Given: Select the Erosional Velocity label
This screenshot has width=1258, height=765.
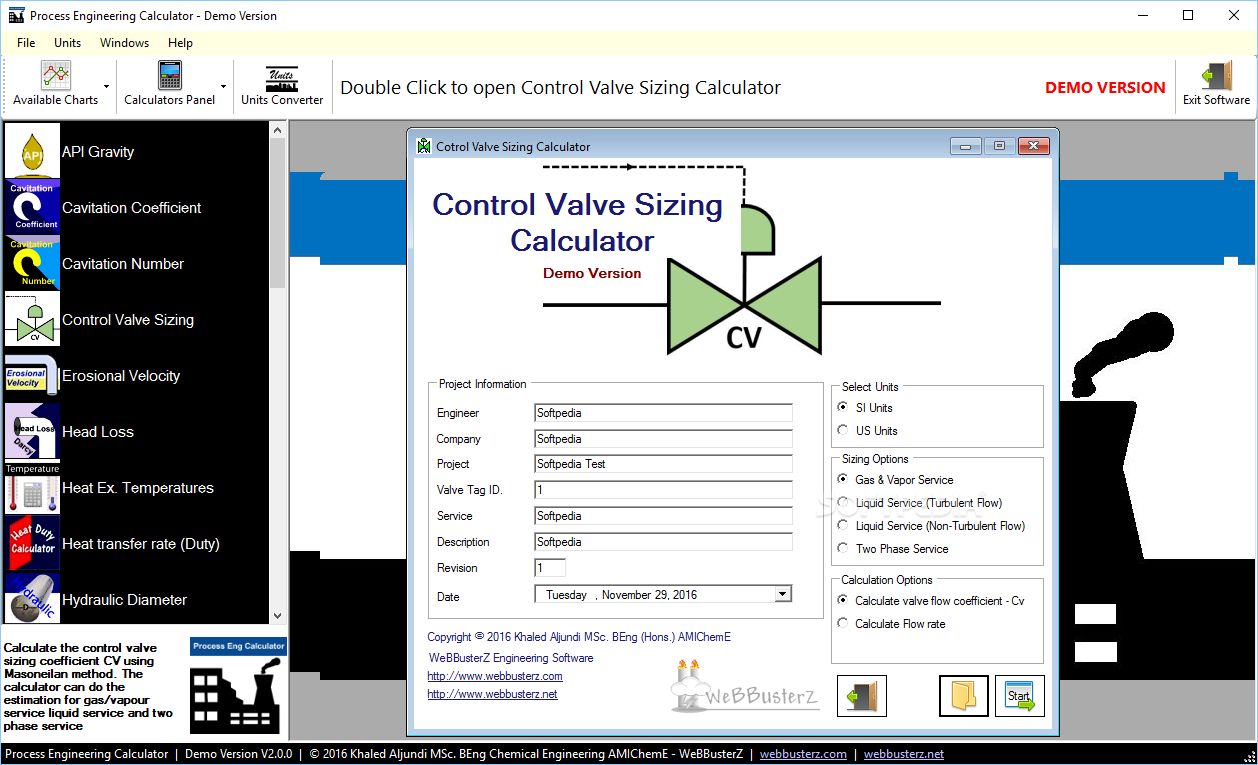Looking at the screenshot, I should (x=121, y=376).
